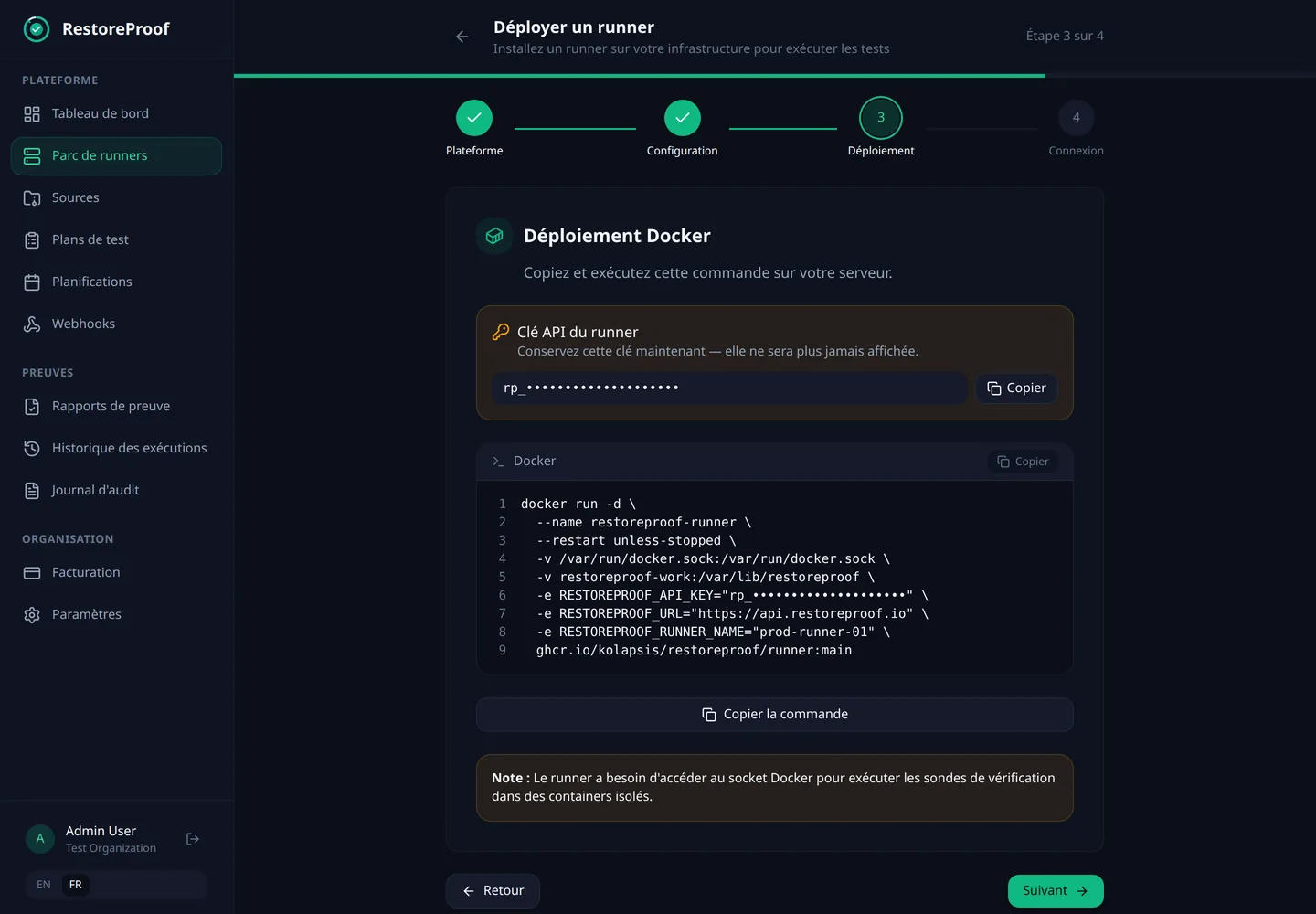The width and height of the screenshot is (1316, 914).
Task: Open Tableau de bord page
Action: [116, 114]
